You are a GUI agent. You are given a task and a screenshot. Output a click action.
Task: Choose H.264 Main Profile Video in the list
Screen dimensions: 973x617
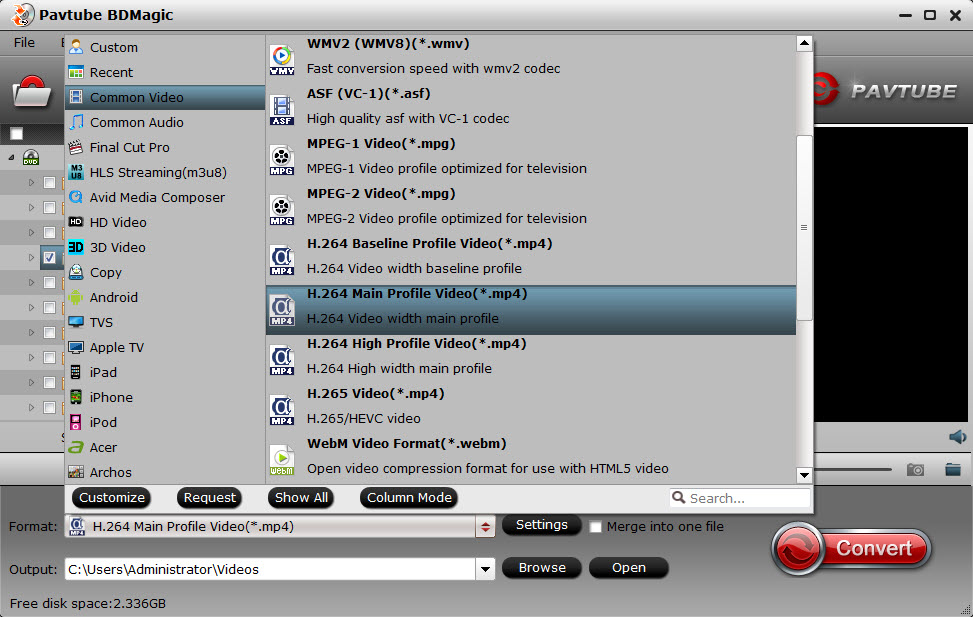click(531, 310)
